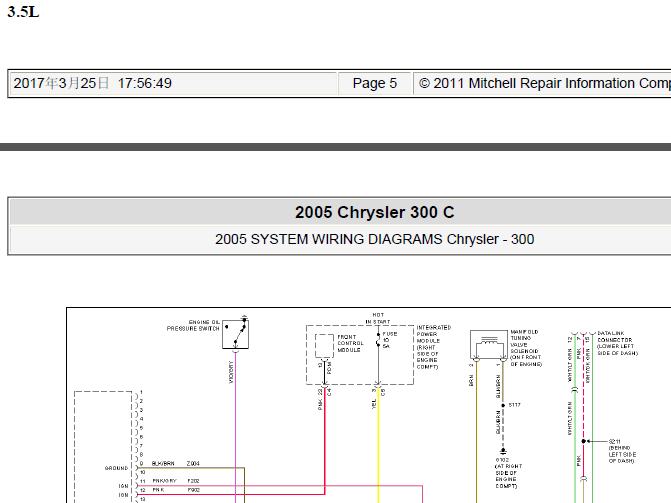This screenshot has height=503, width=671.
Task: Click the "Z004" circuit label
Action: coord(193,464)
